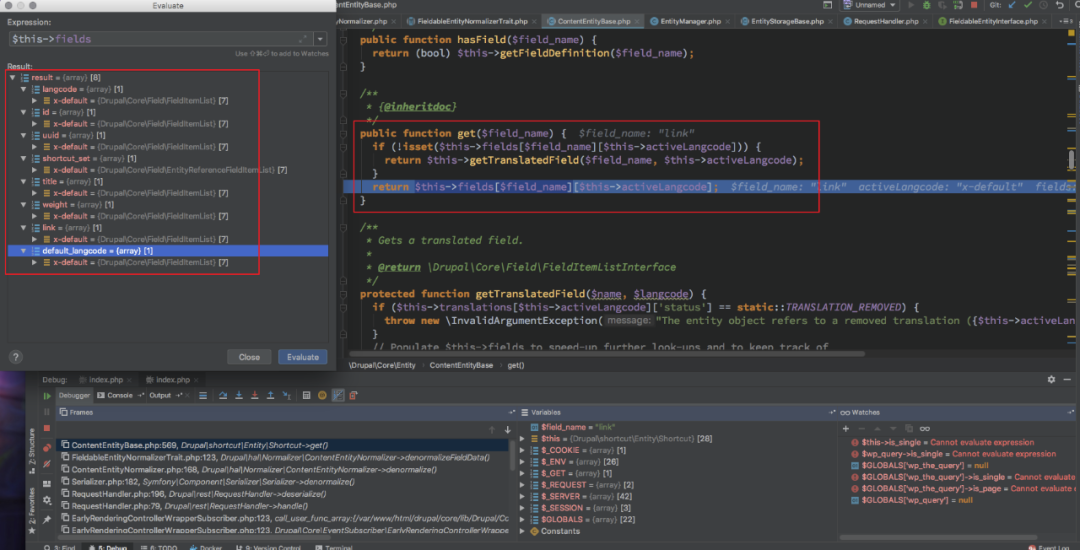Click the Run to Cursor icon
The height and width of the screenshot is (550, 1080).
point(287,395)
